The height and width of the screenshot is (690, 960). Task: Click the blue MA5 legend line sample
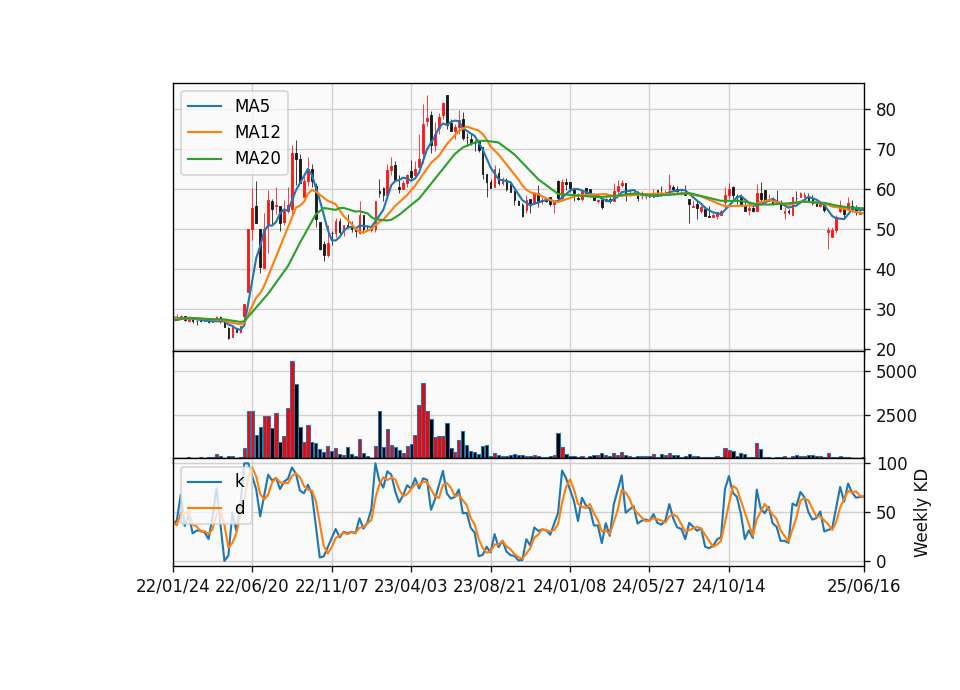pos(204,107)
